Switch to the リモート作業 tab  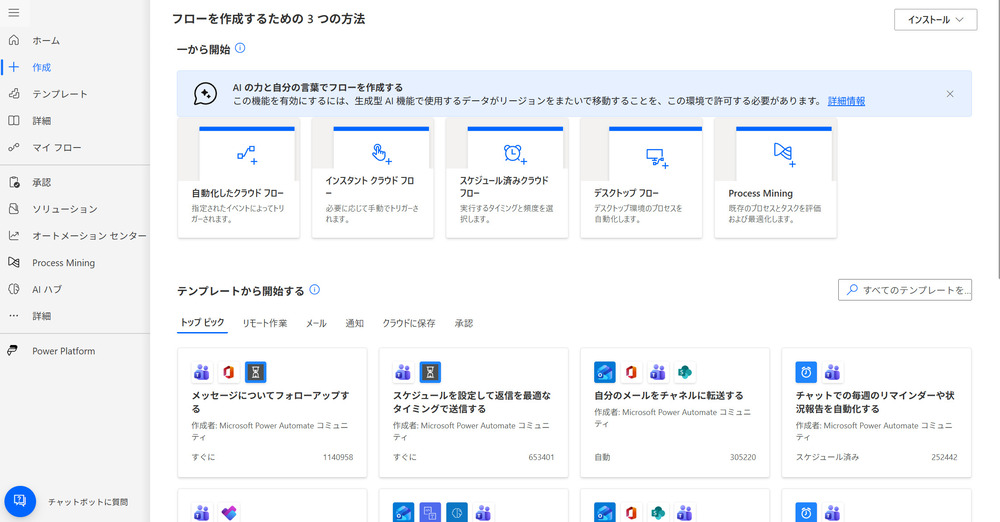pyautogui.click(x=265, y=324)
